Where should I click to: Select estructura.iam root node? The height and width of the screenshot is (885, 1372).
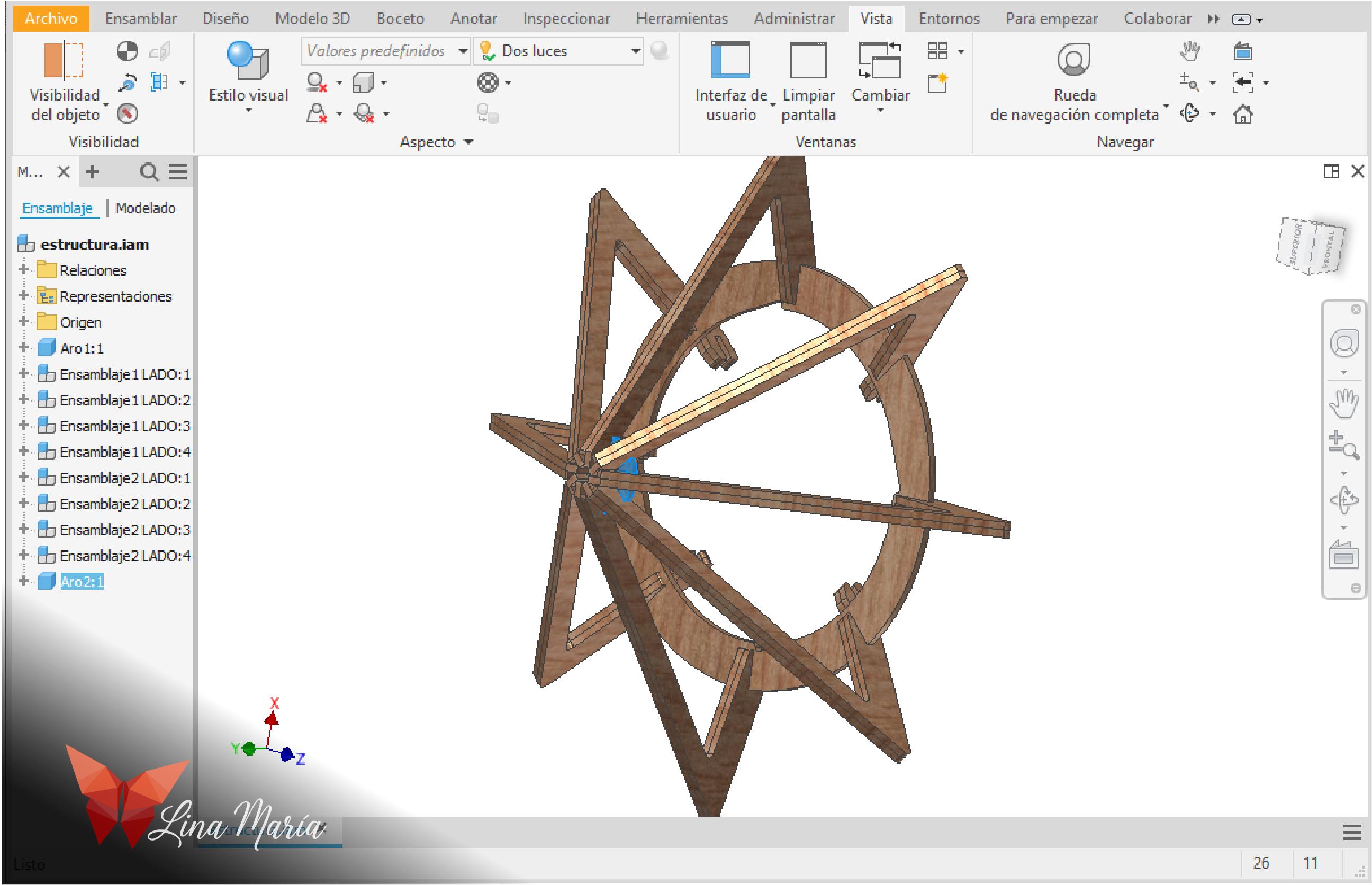pos(95,244)
